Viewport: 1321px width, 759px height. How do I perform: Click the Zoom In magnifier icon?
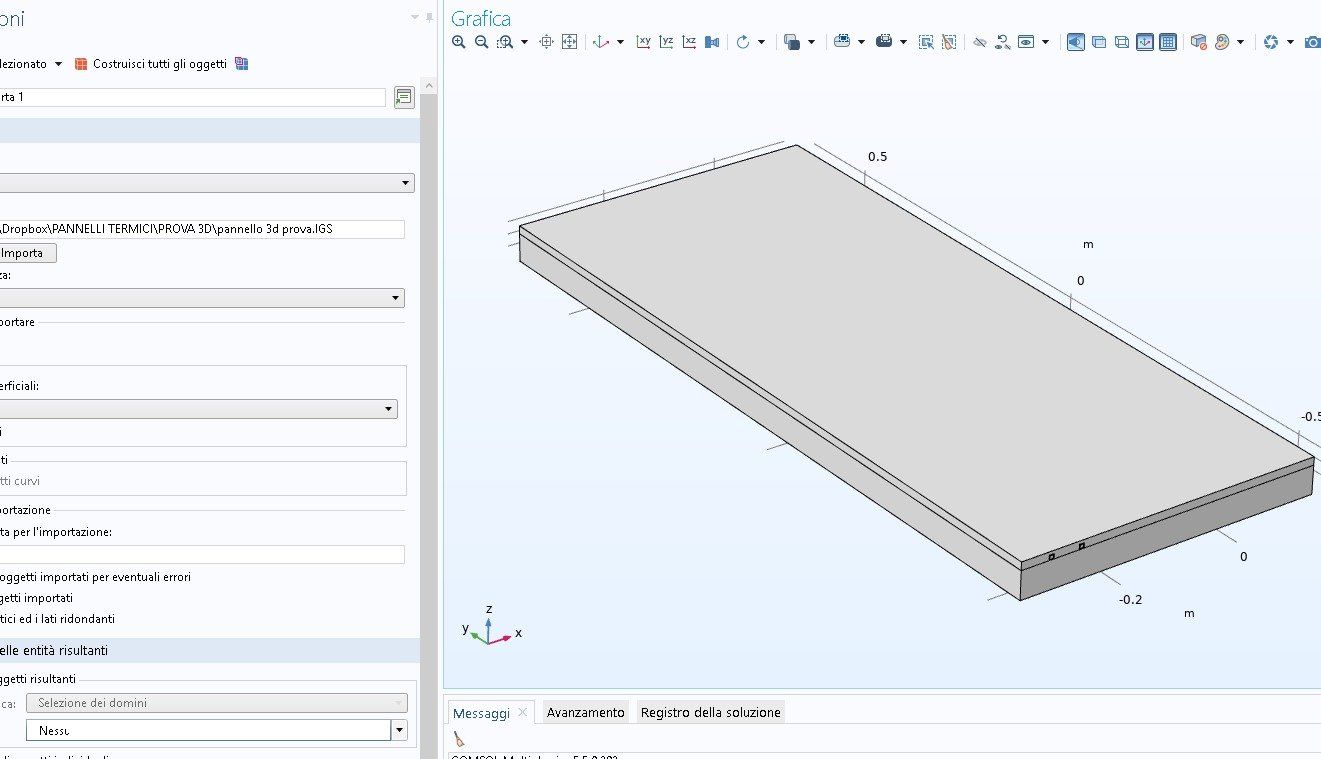458,42
